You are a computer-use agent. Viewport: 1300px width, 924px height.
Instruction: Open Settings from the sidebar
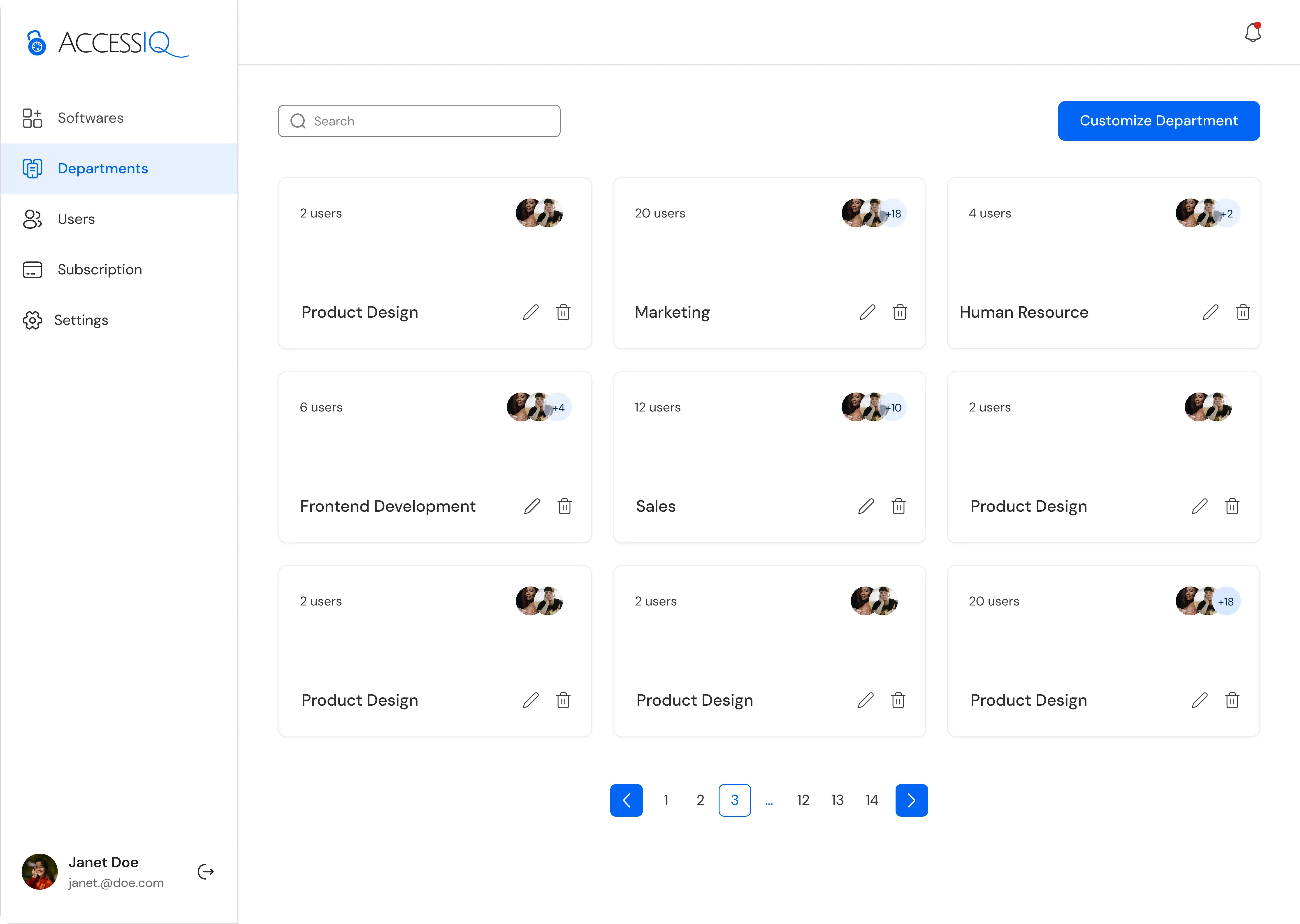click(81, 320)
